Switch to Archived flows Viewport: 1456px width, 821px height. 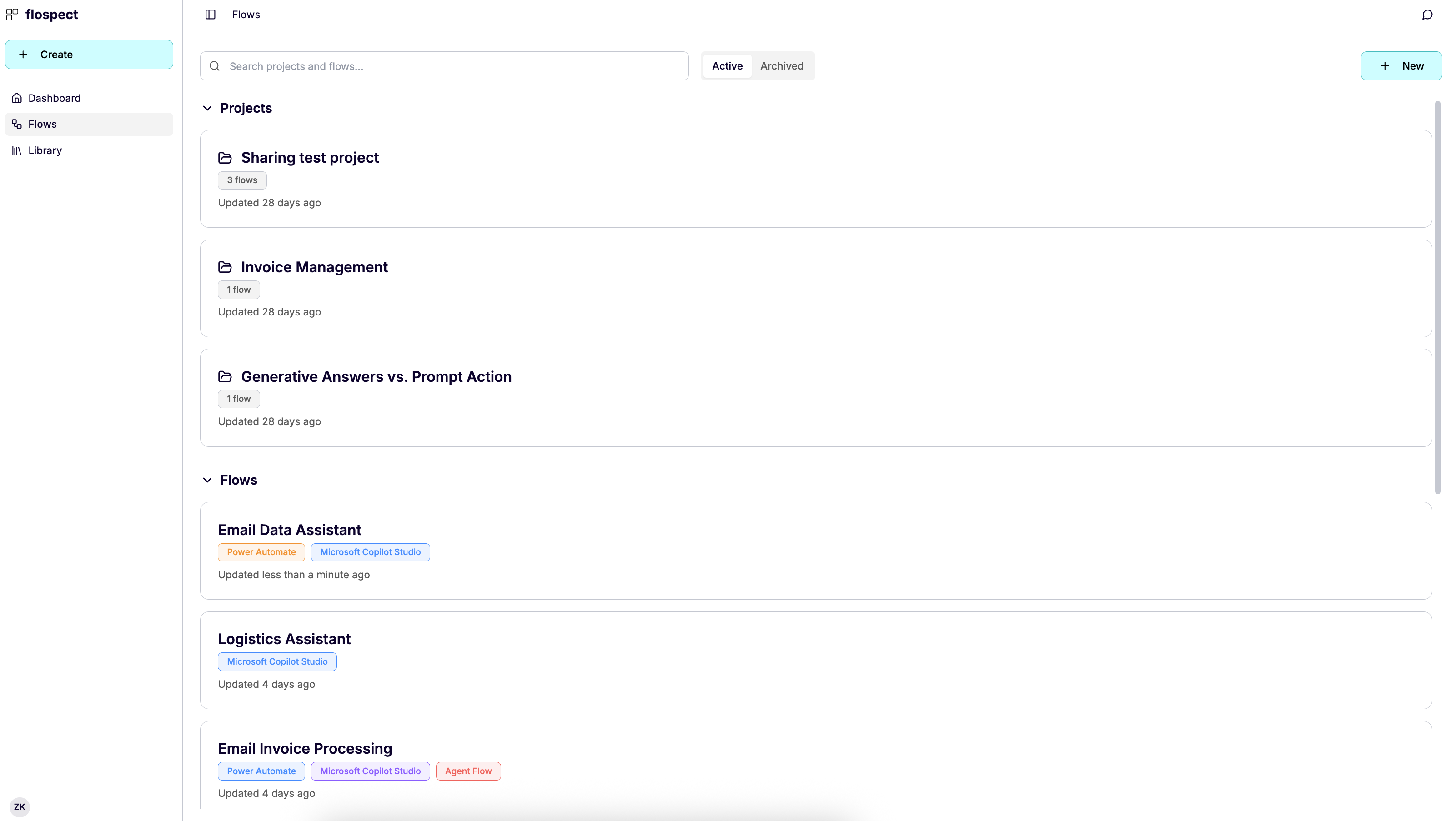(782, 65)
